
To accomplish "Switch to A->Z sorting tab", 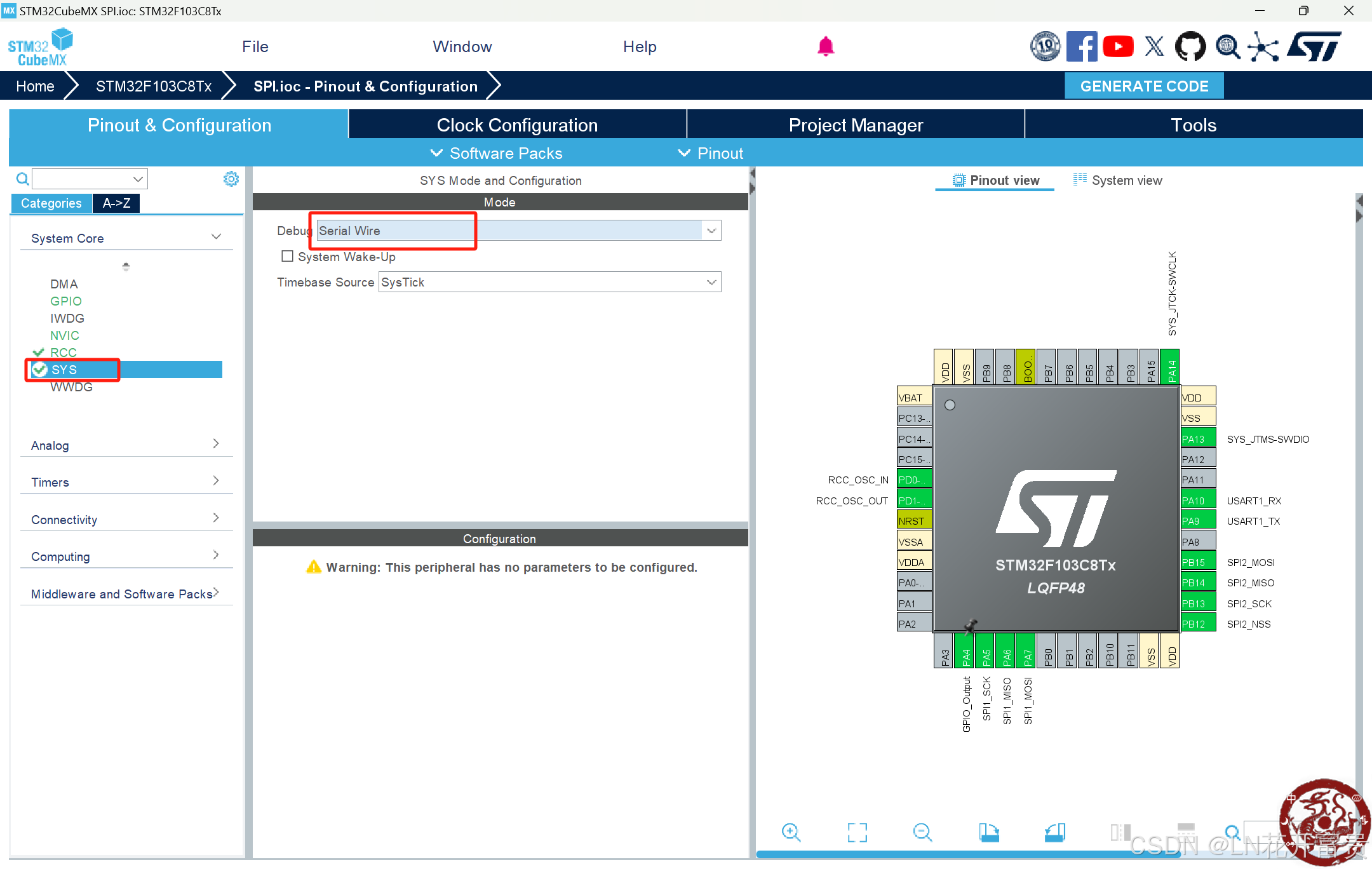I will [x=116, y=203].
